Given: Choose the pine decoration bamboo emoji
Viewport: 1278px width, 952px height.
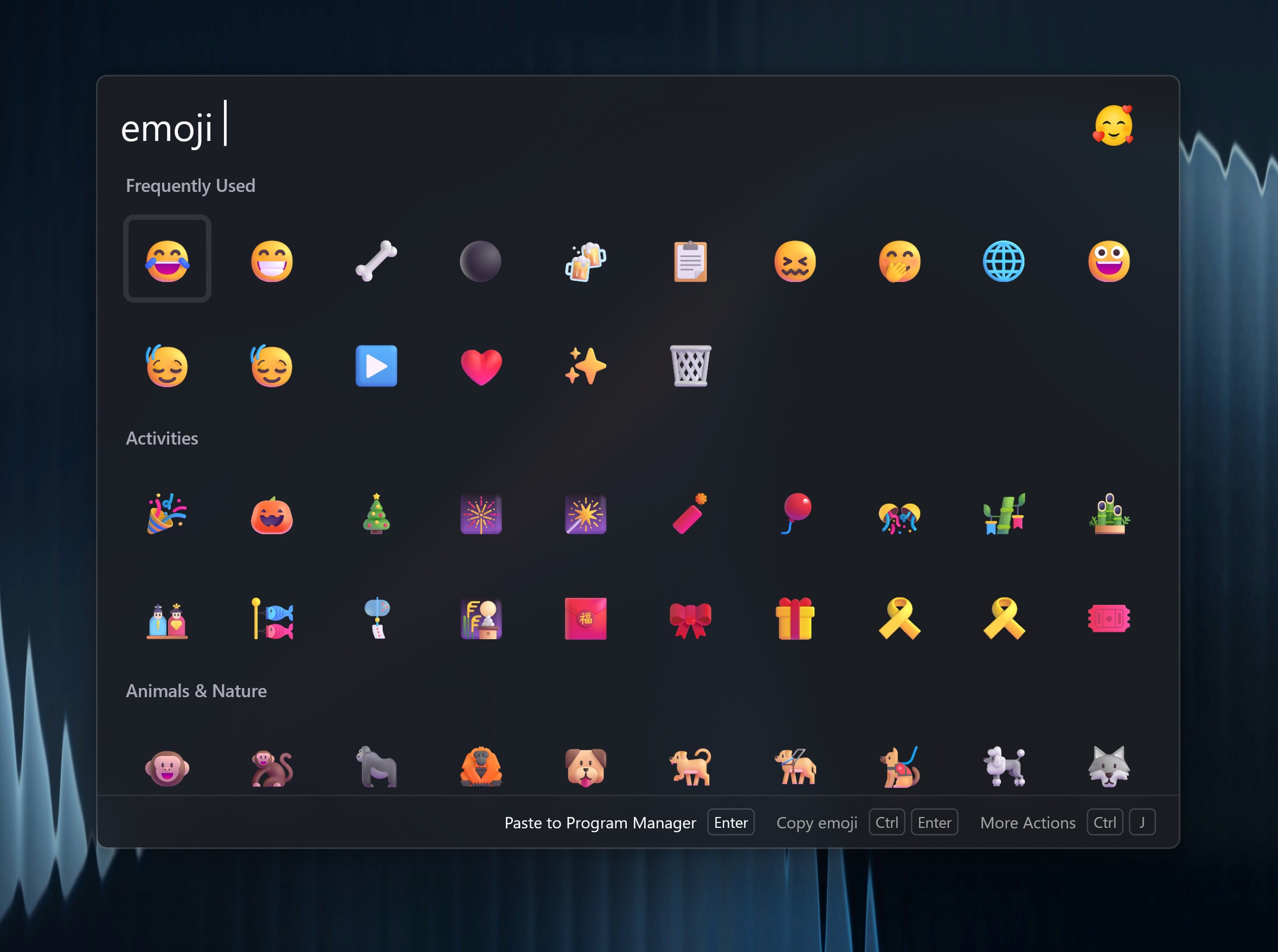Looking at the screenshot, I should [x=1109, y=513].
